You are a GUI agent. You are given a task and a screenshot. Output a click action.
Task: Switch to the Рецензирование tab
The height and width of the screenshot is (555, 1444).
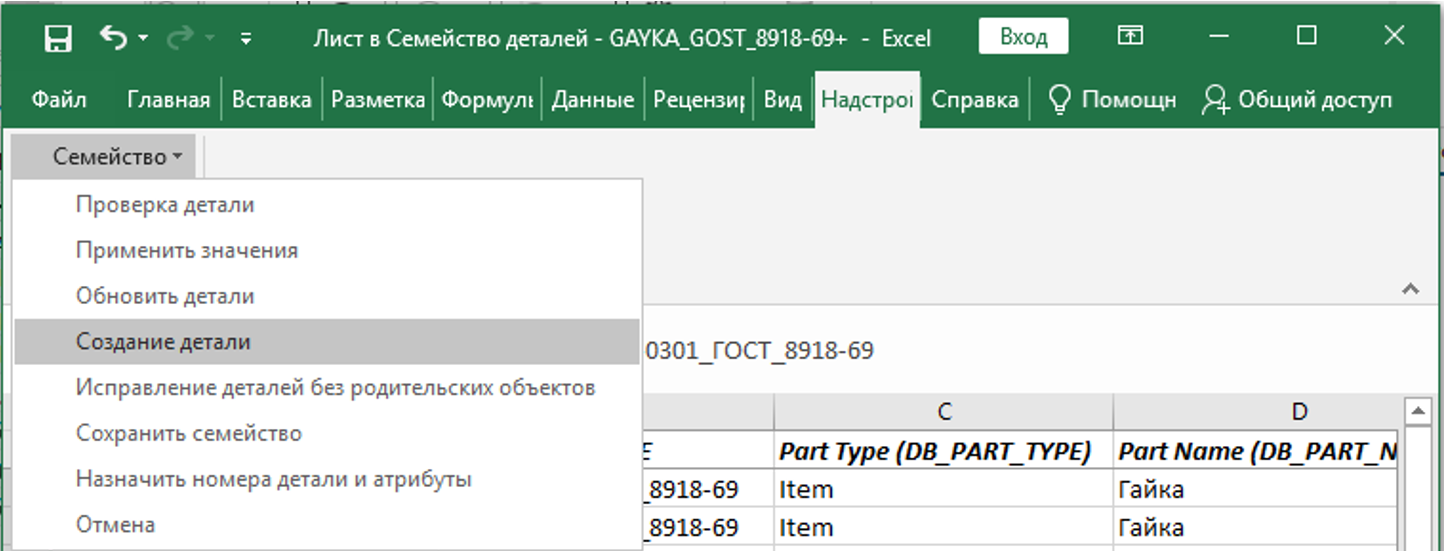pyautogui.click(x=699, y=100)
